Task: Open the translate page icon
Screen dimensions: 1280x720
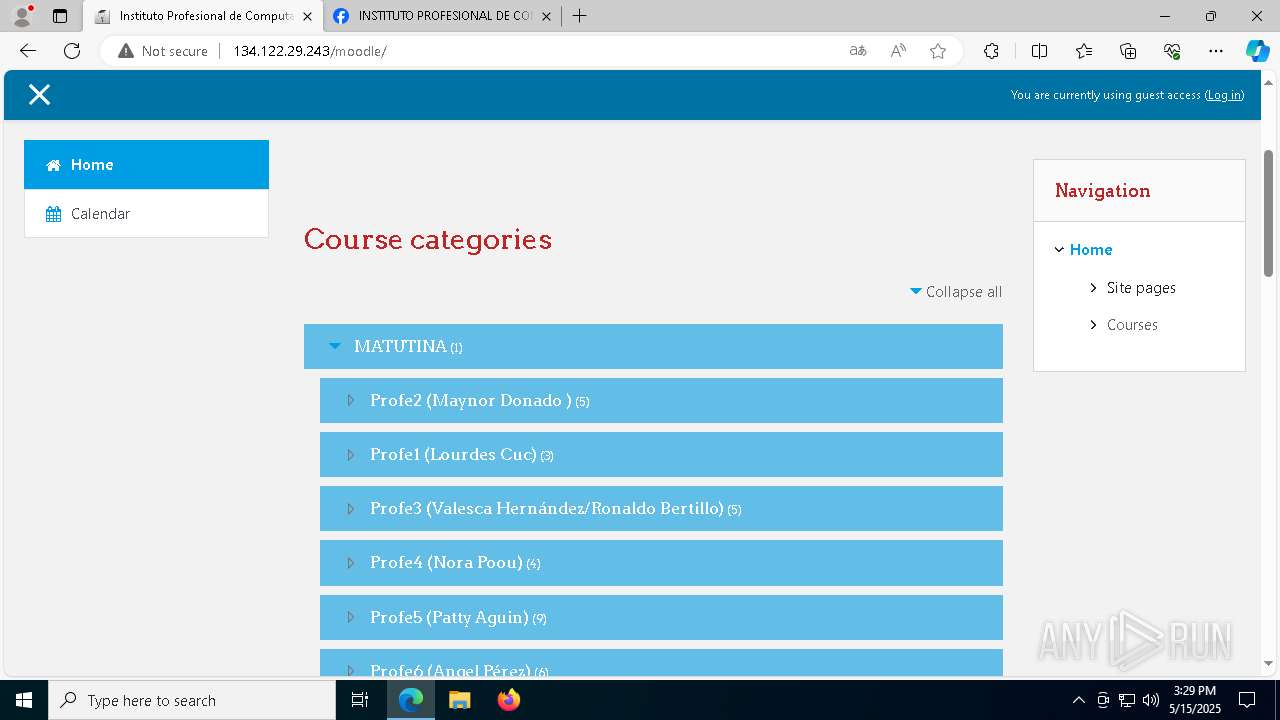Action: [858, 51]
